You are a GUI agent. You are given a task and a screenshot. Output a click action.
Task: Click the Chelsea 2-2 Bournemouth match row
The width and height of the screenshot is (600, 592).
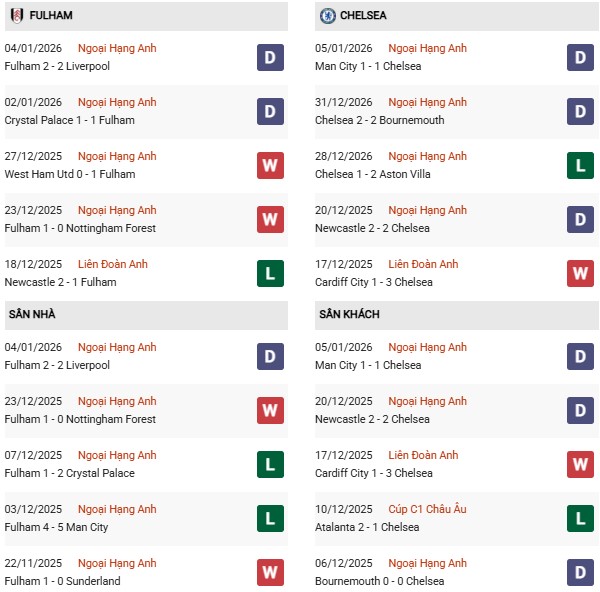click(382, 120)
